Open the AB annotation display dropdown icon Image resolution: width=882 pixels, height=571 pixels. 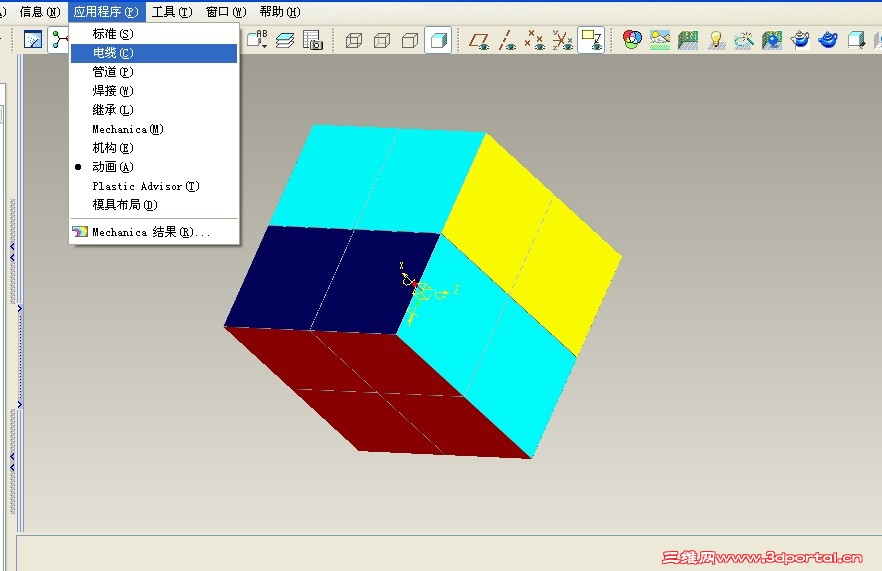[x=258, y=39]
